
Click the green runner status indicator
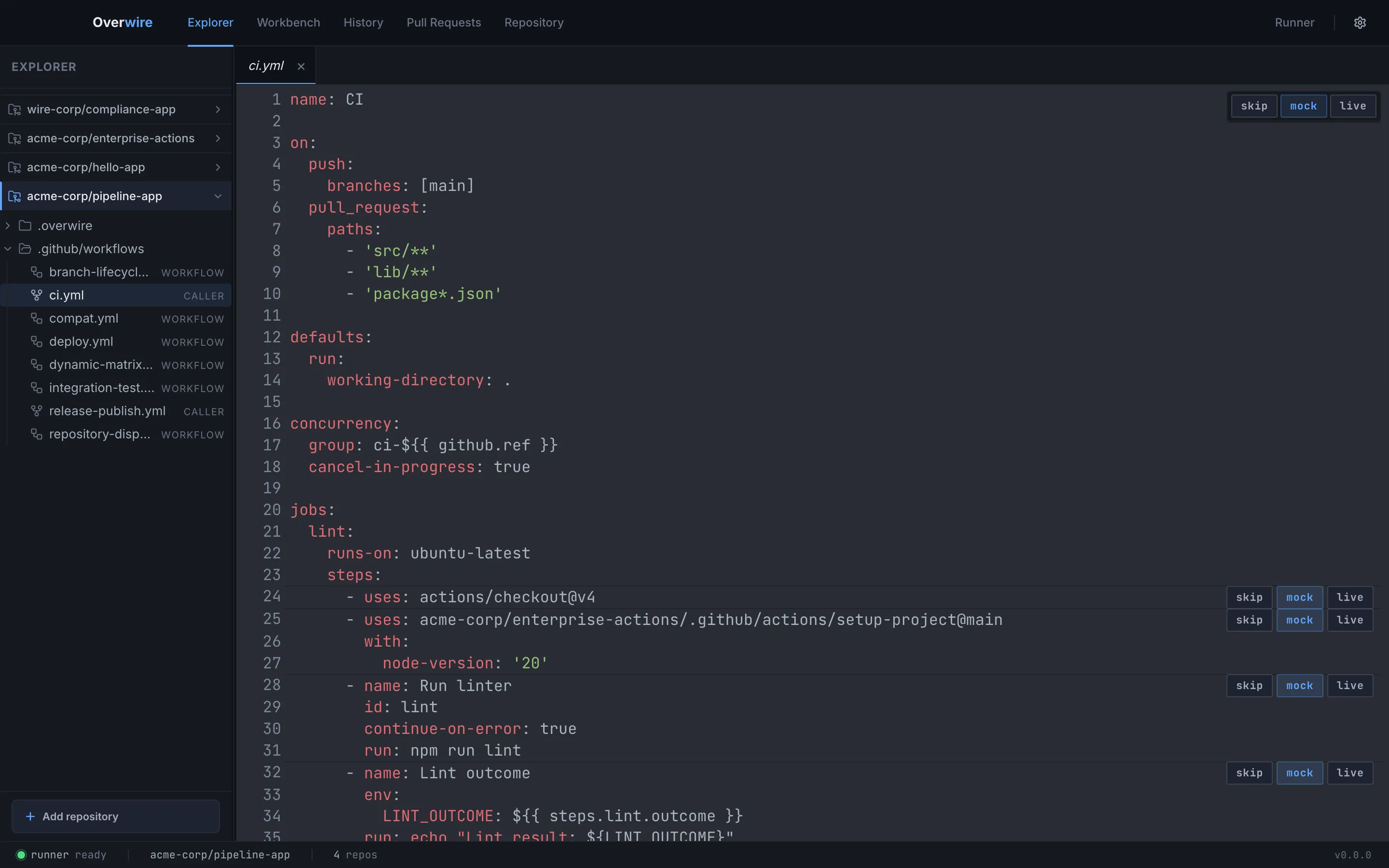[21, 855]
